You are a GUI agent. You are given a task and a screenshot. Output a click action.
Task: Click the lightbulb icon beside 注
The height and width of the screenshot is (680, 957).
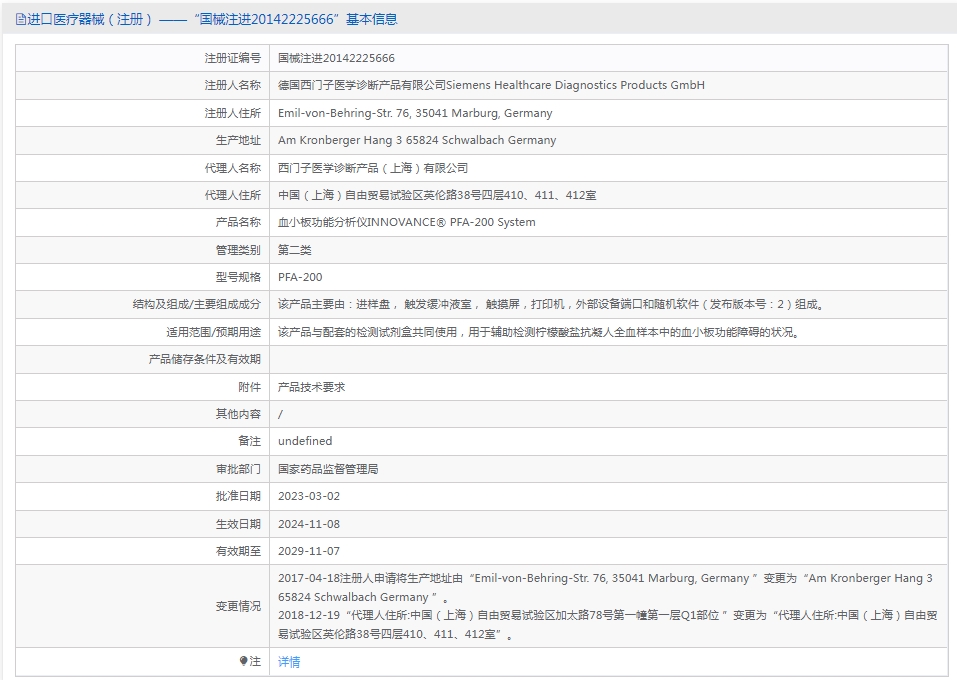(x=243, y=661)
